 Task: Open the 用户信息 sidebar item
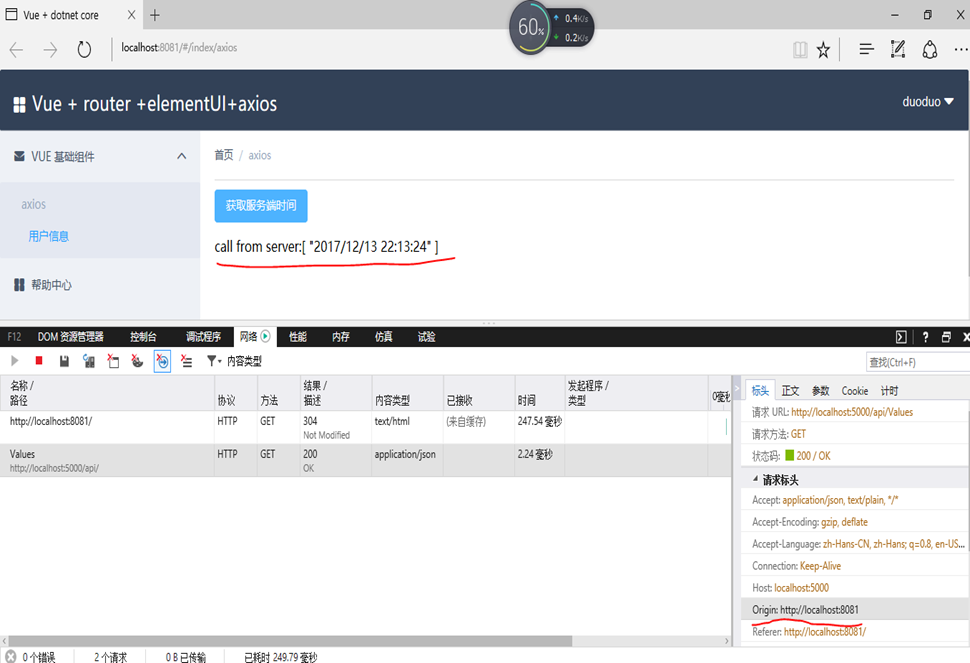point(48,236)
